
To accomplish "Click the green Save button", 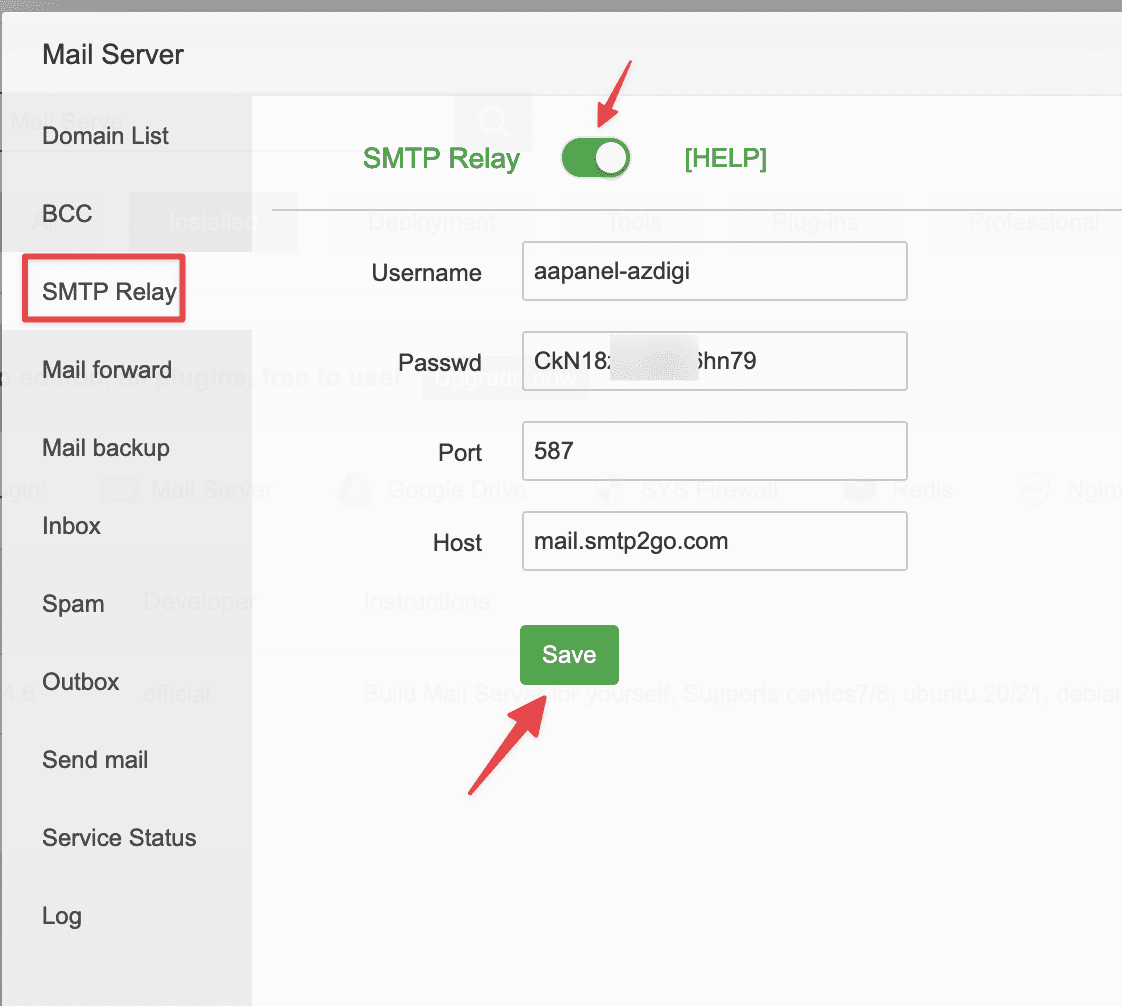I will [569, 655].
